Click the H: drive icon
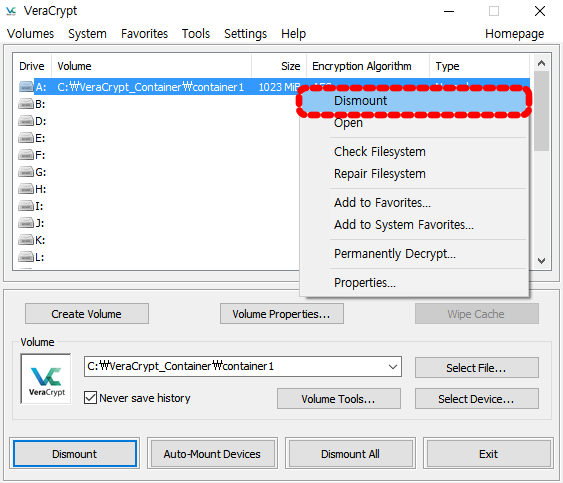563x483 pixels. coord(26,189)
